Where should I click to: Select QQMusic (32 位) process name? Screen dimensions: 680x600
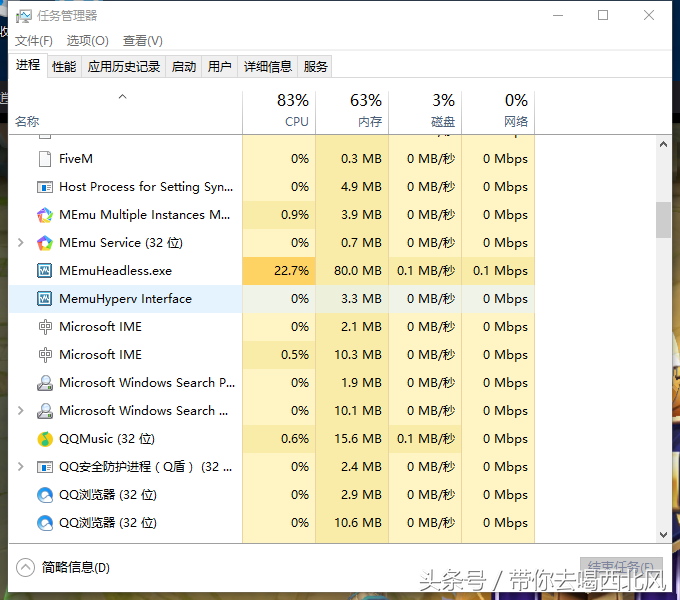click(x=107, y=439)
